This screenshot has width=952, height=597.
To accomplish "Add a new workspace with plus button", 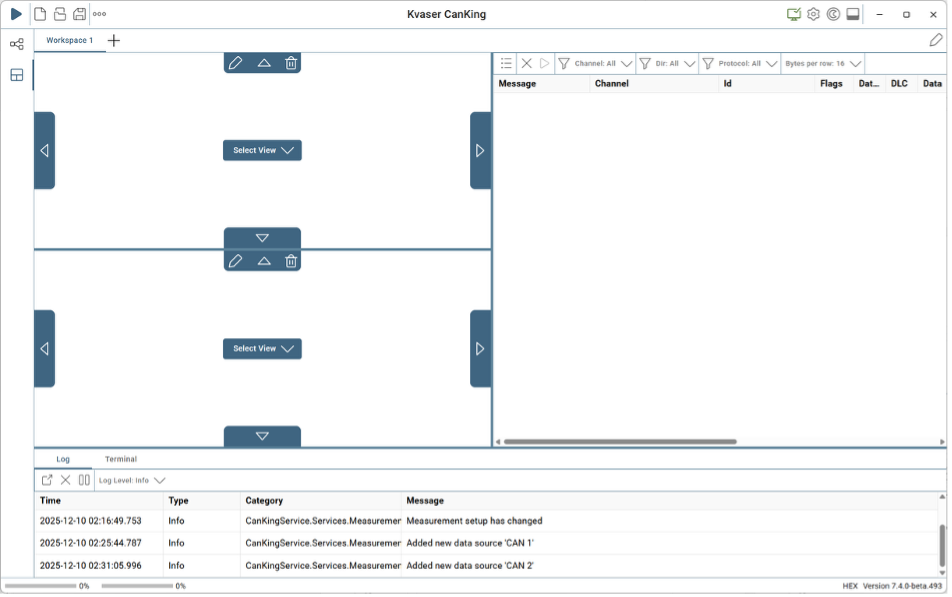I will point(114,40).
